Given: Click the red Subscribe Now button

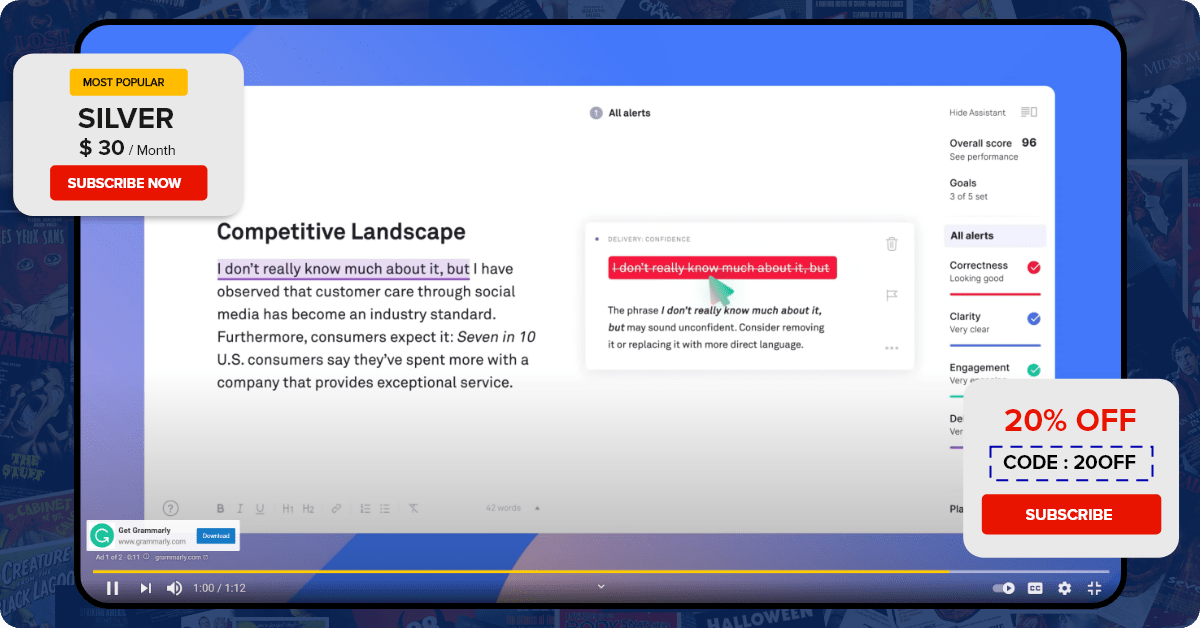Looking at the screenshot, I should 128,183.
